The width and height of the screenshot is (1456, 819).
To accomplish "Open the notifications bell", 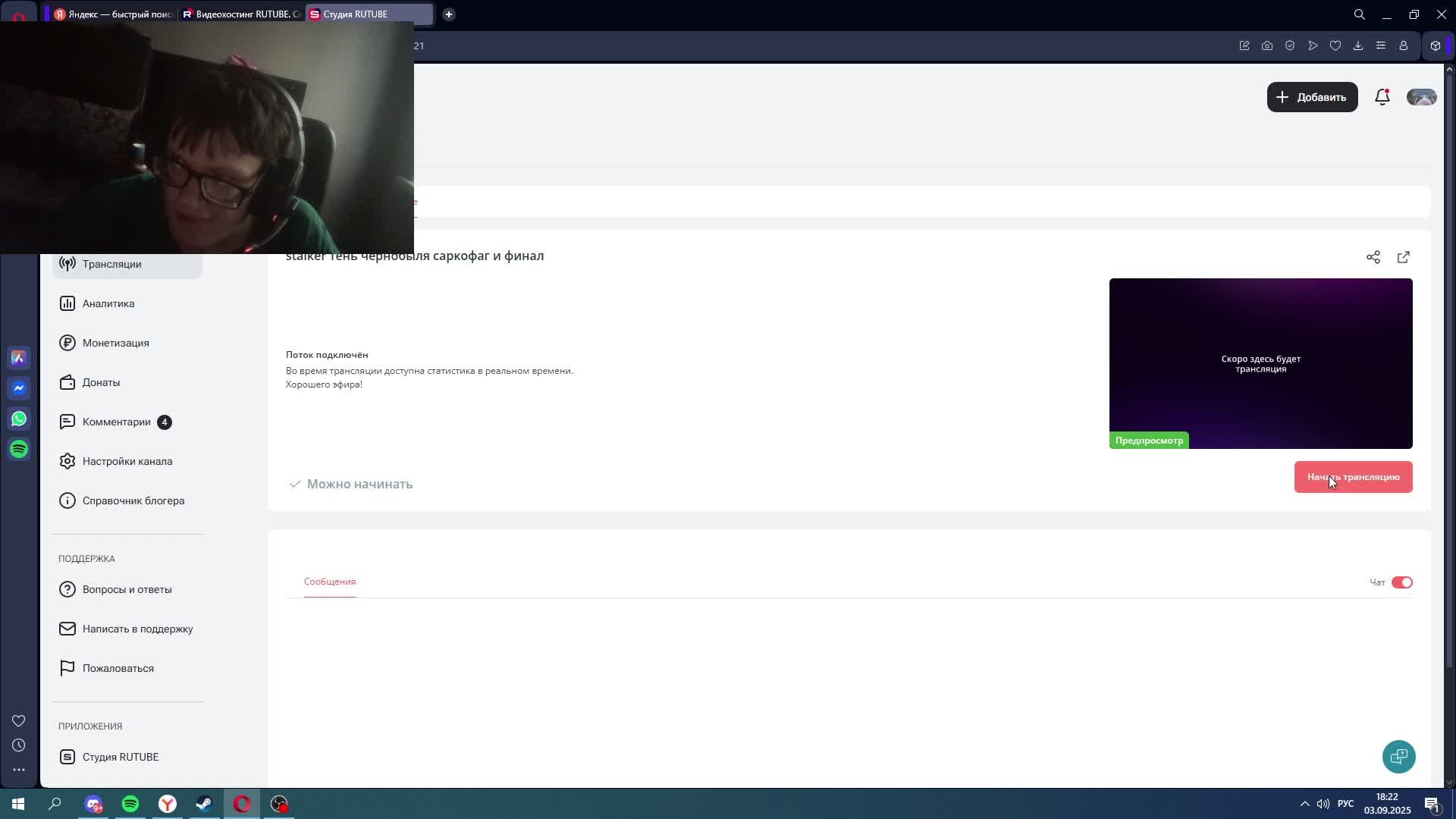I will click(x=1382, y=97).
